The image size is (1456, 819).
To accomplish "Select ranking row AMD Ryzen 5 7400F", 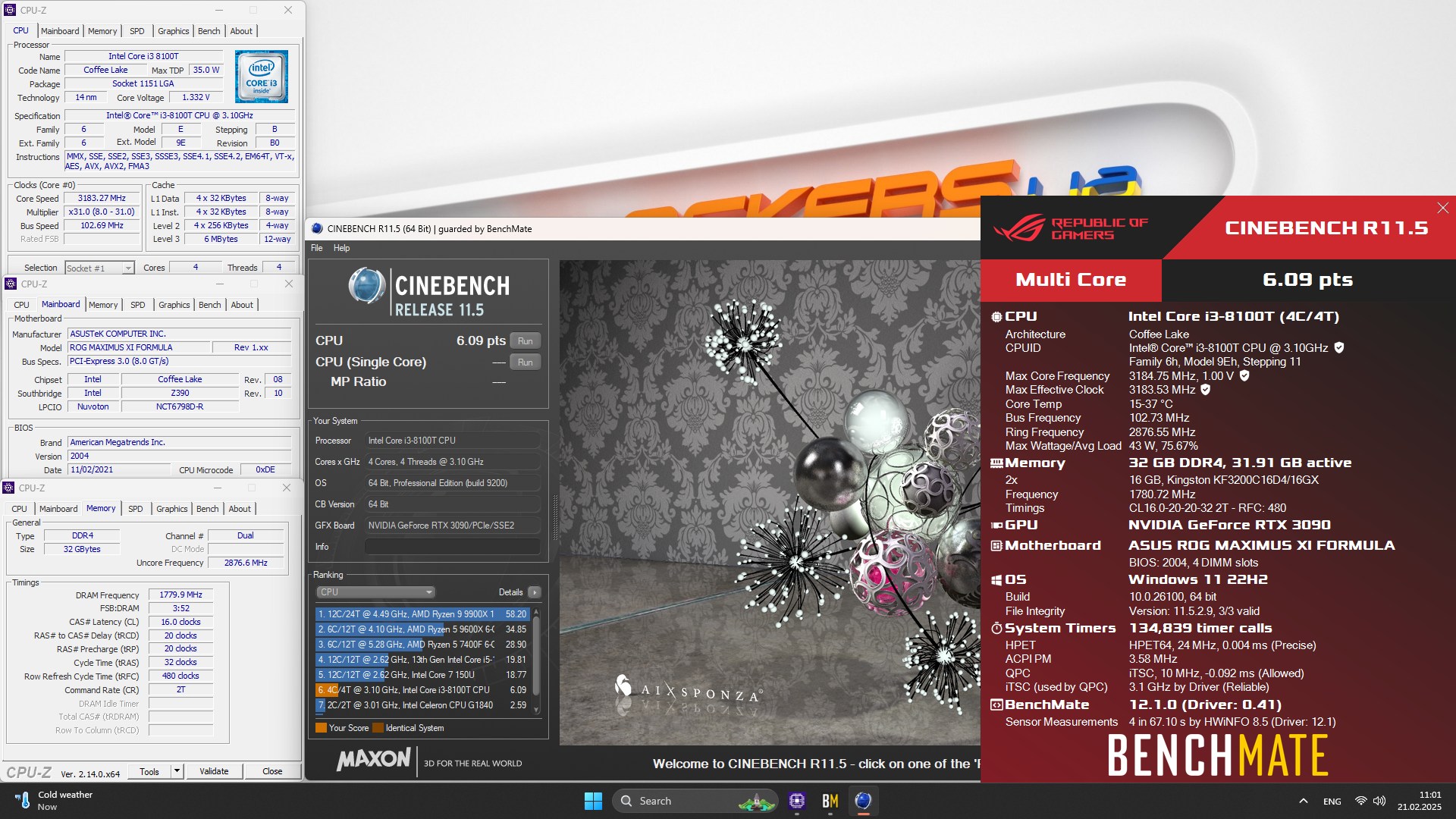I will [422, 645].
